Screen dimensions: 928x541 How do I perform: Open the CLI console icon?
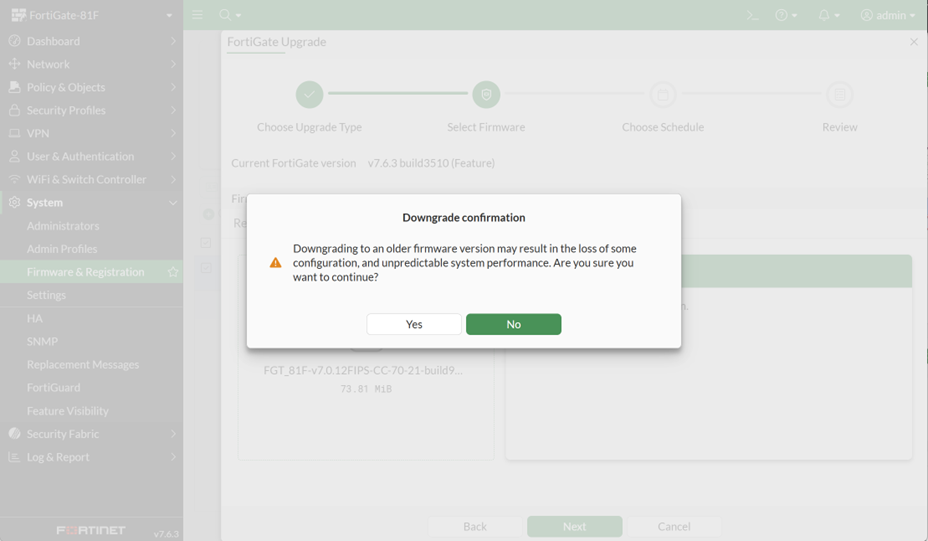pyautogui.click(x=753, y=15)
